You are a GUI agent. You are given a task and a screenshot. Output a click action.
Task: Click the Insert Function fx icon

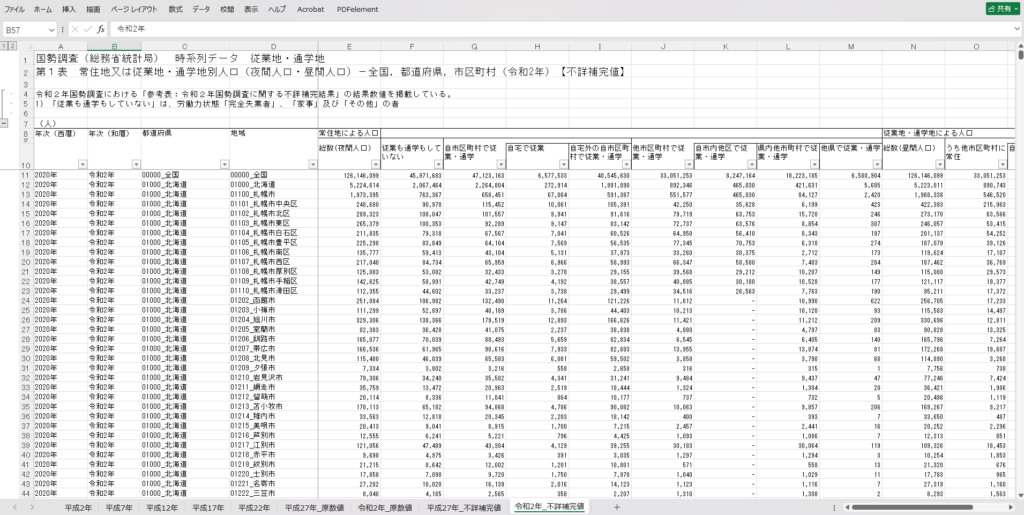pos(101,29)
